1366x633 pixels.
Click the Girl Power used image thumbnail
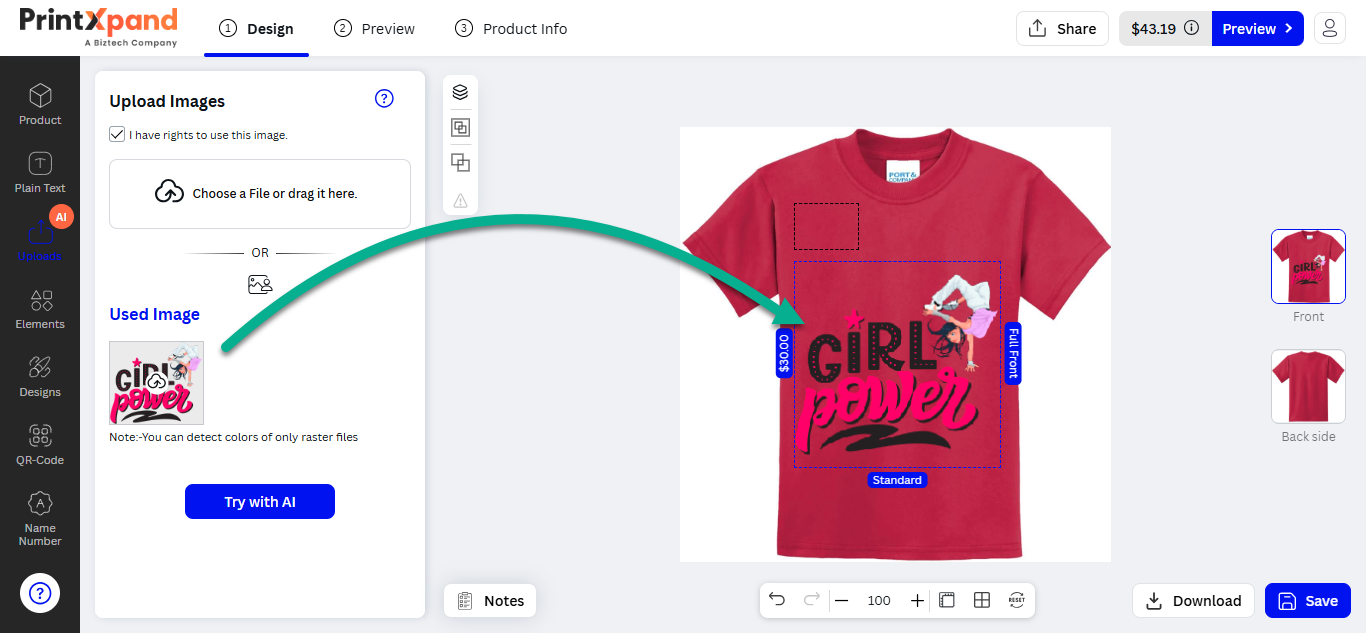pos(156,383)
